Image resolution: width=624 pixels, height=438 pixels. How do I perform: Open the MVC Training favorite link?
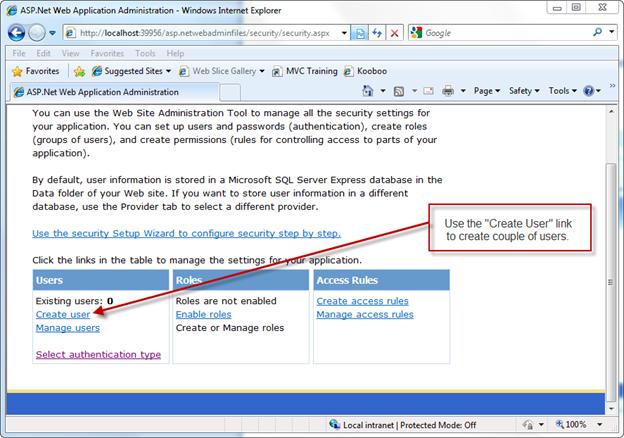pos(305,71)
